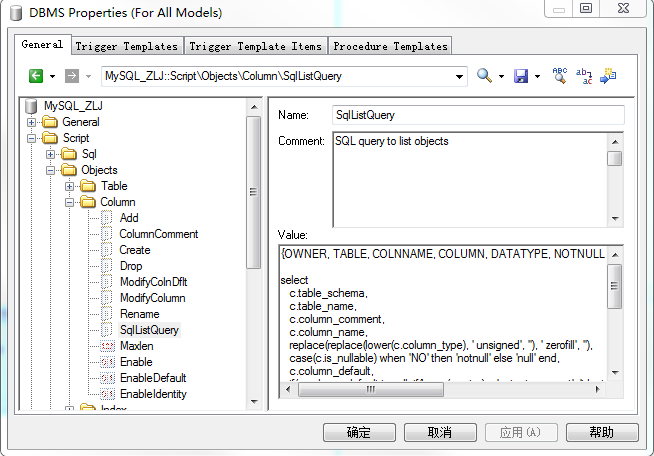Select the Enable tree item
This screenshot has width=654, height=456.
point(136,362)
